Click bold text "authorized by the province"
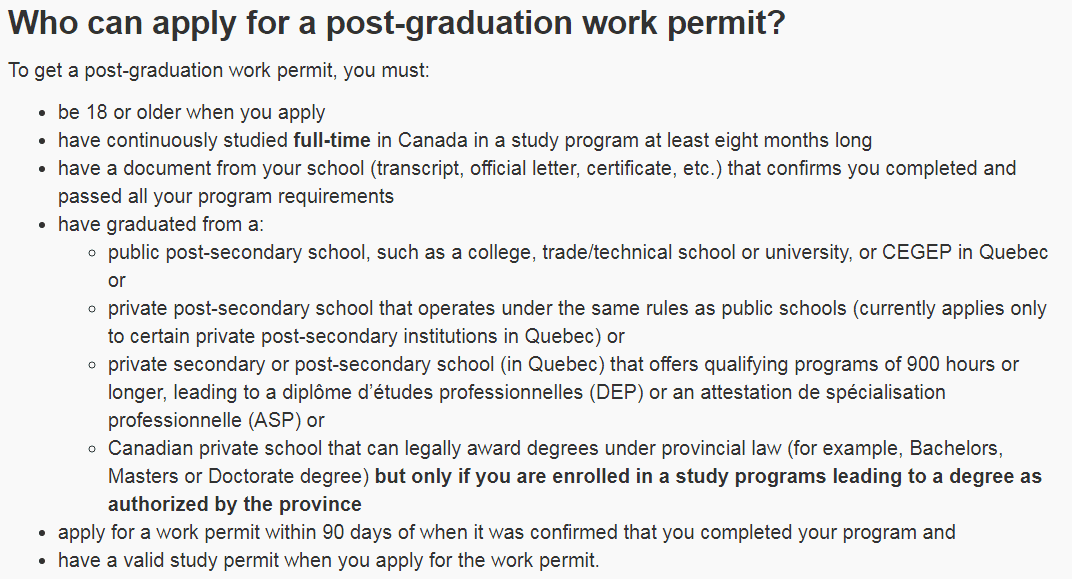This screenshot has height=579, width=1072. [x=235, y=504]
